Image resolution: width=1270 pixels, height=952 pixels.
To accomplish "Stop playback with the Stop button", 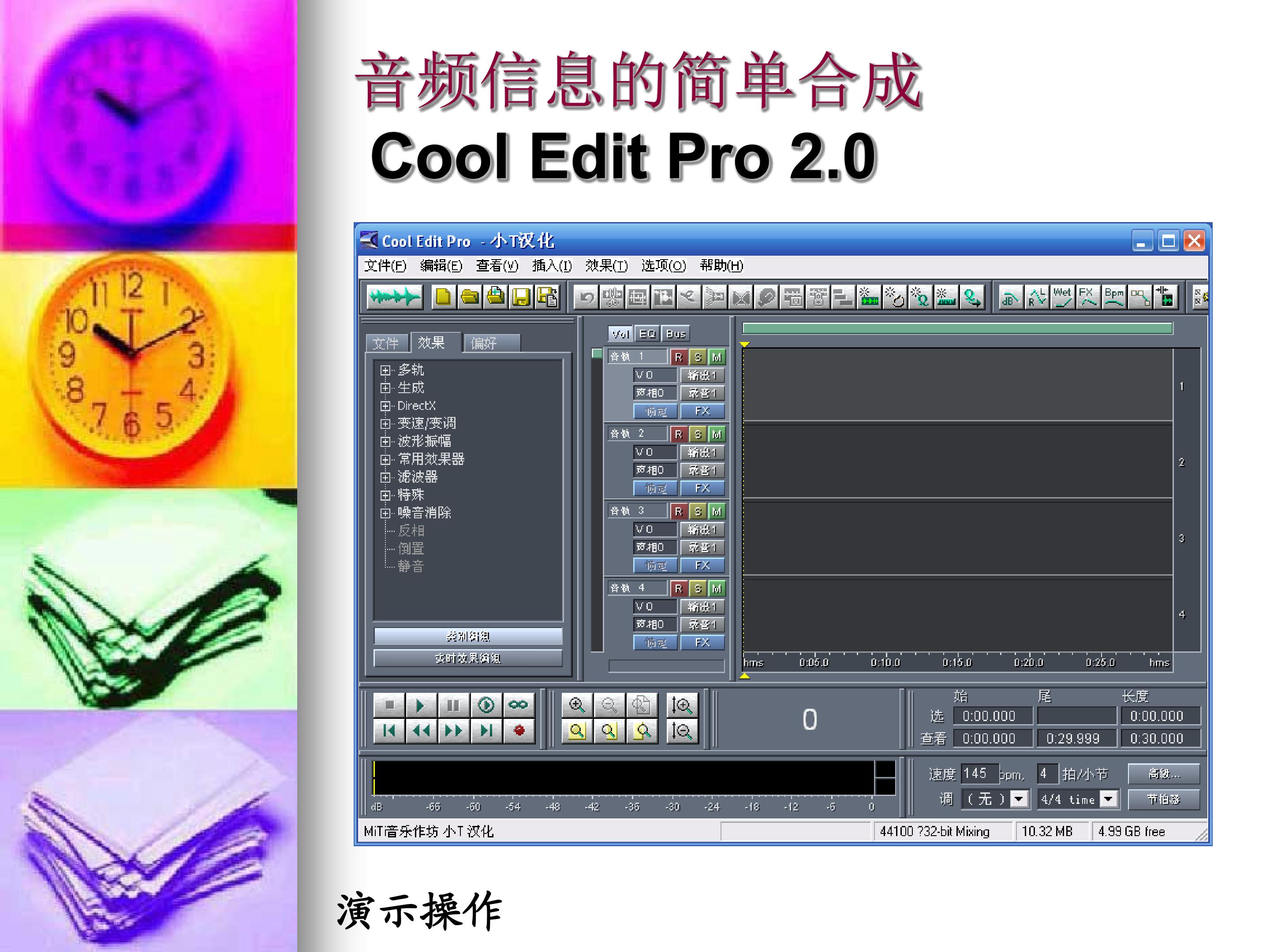I will [x=389, y=705].
